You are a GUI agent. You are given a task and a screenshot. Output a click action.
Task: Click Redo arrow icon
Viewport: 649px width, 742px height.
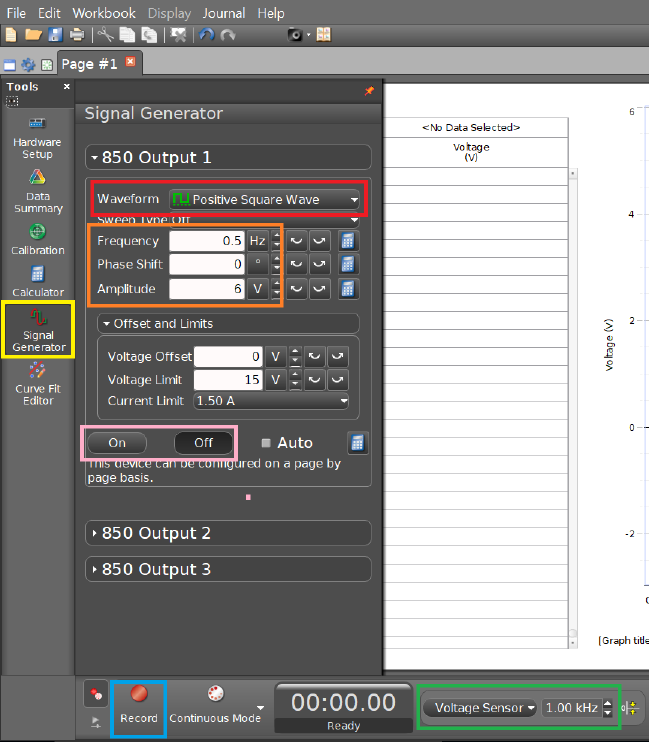(x=228, y=35)
